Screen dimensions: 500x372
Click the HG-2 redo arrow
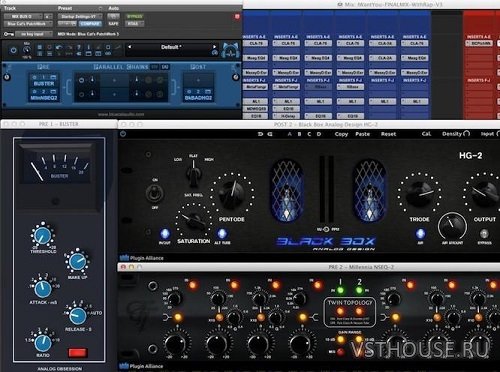point(270,134)
